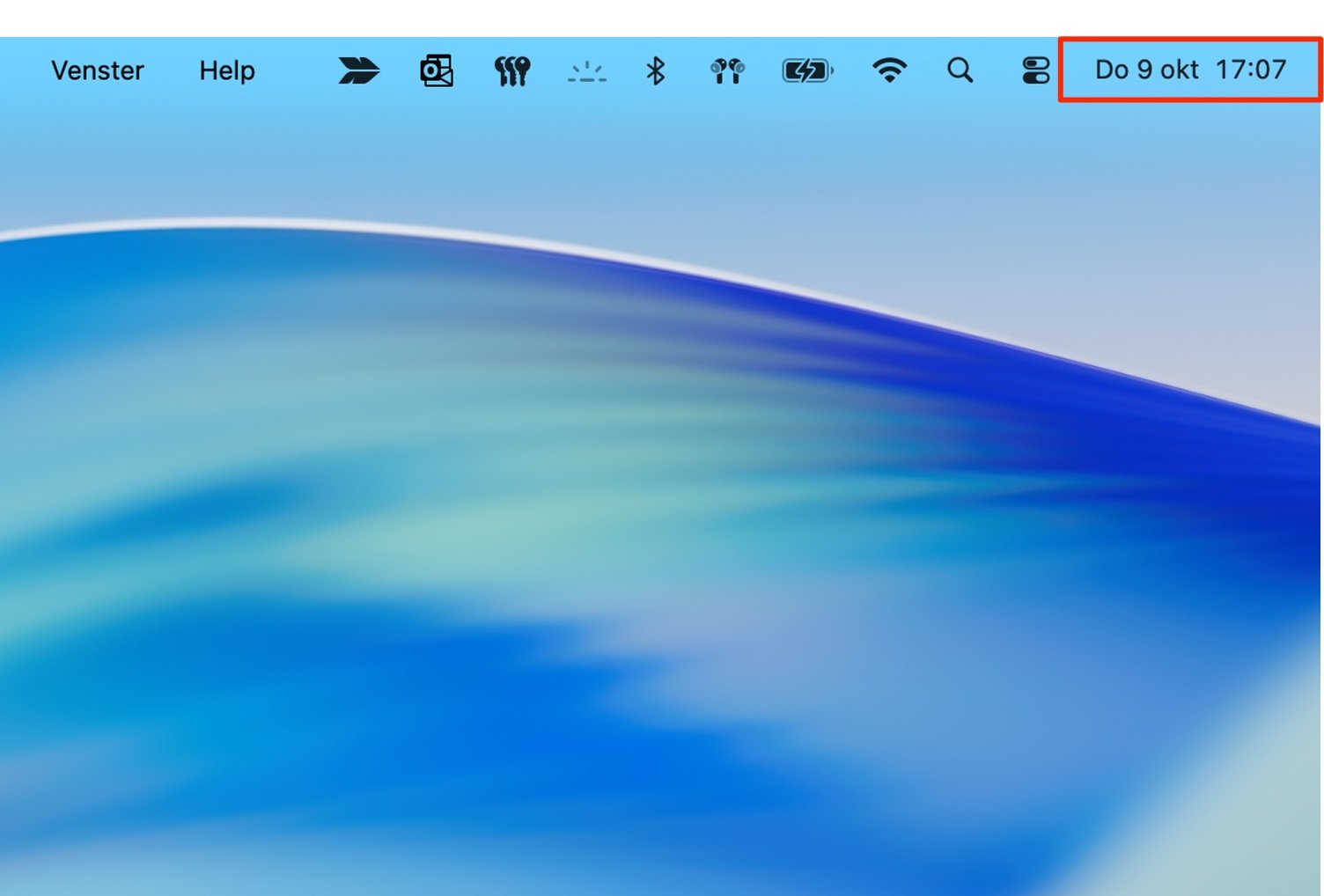Click the white crest line of the wallpaper wave

[264, 222]
